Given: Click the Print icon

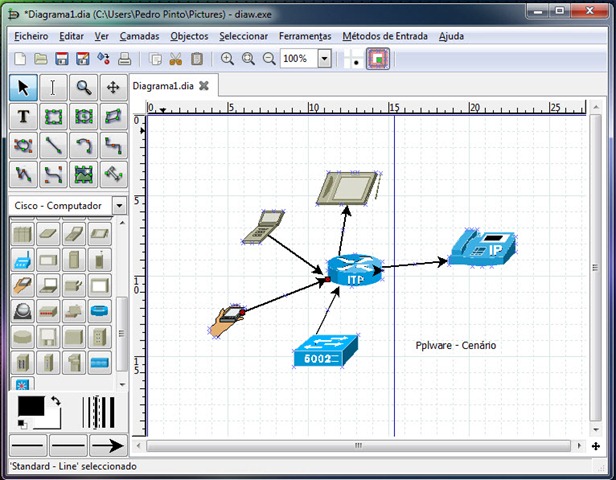Looking at the screenshot, I should pos(125,59).
